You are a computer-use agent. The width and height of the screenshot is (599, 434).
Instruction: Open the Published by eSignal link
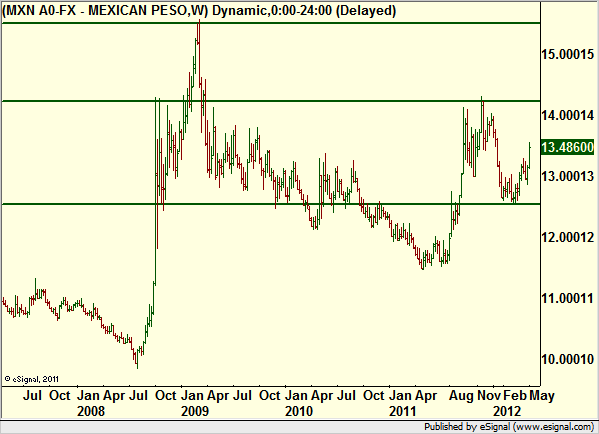(509, 426)
